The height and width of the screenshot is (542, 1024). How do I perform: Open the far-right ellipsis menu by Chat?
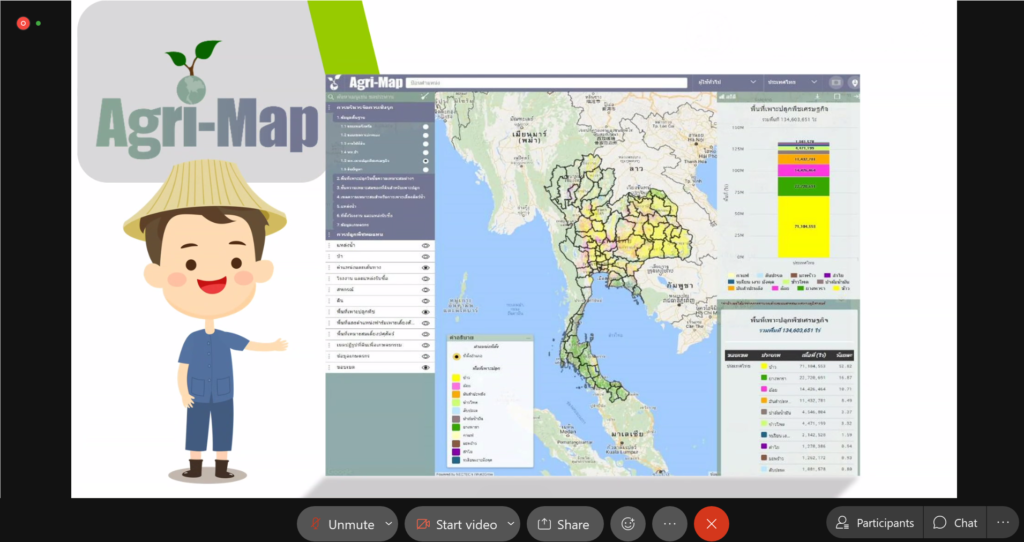coord(1003,522)
